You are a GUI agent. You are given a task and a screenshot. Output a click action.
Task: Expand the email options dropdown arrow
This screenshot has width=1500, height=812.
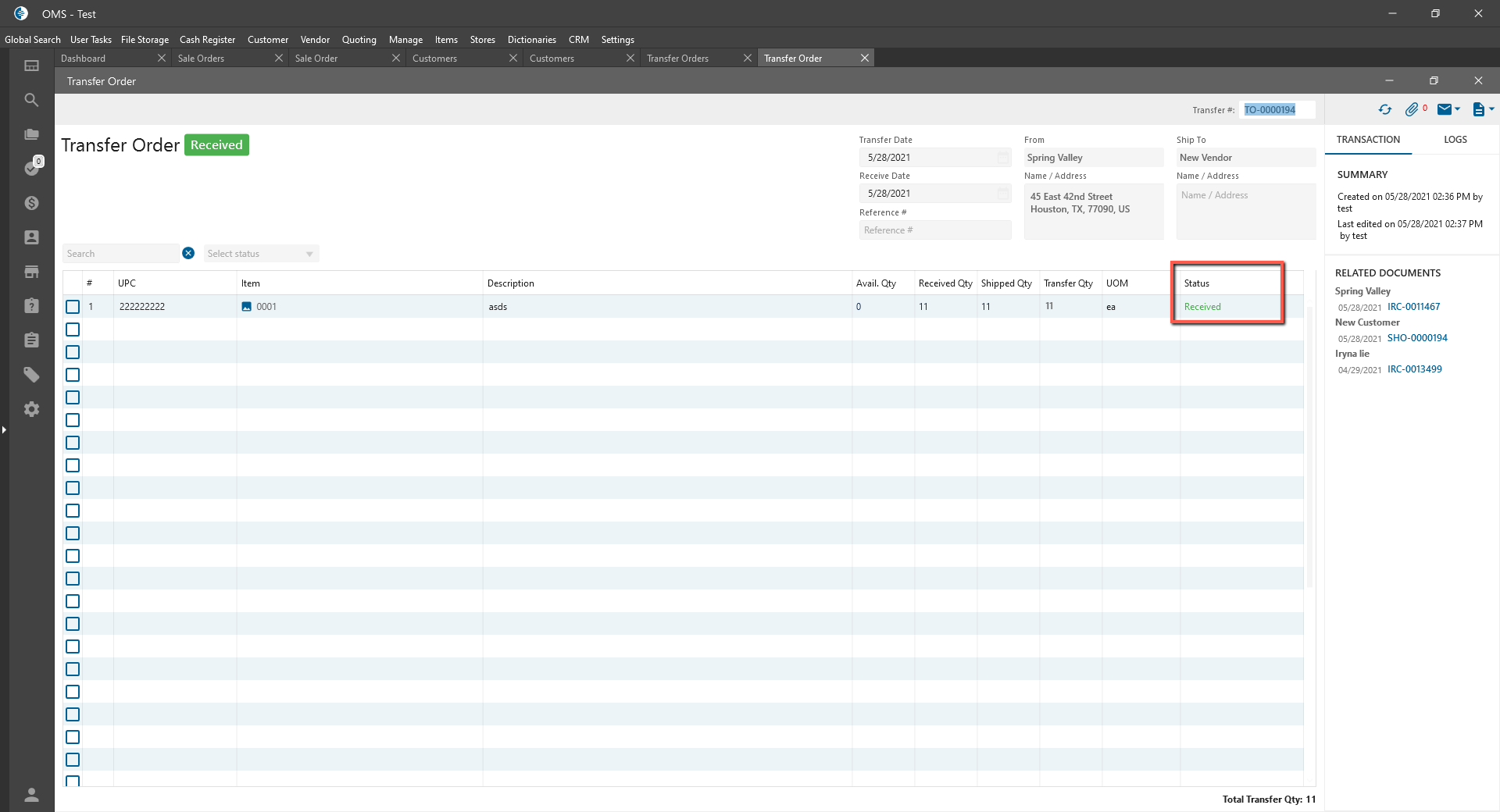[1458, 109]
